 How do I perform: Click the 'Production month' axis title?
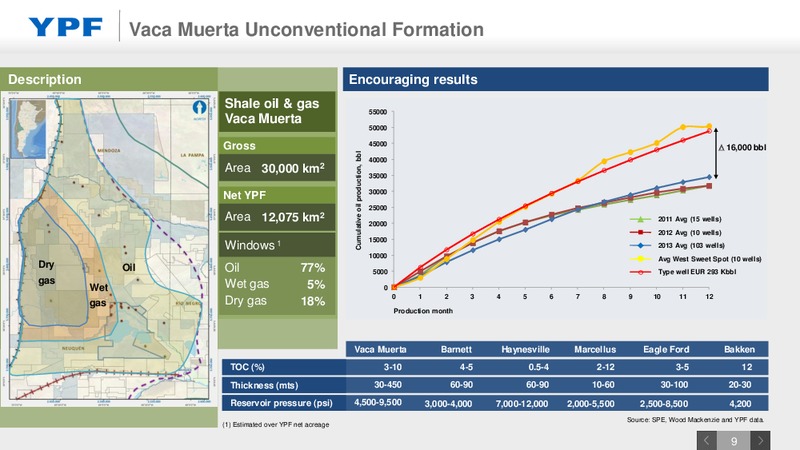(x=422, y=311)
